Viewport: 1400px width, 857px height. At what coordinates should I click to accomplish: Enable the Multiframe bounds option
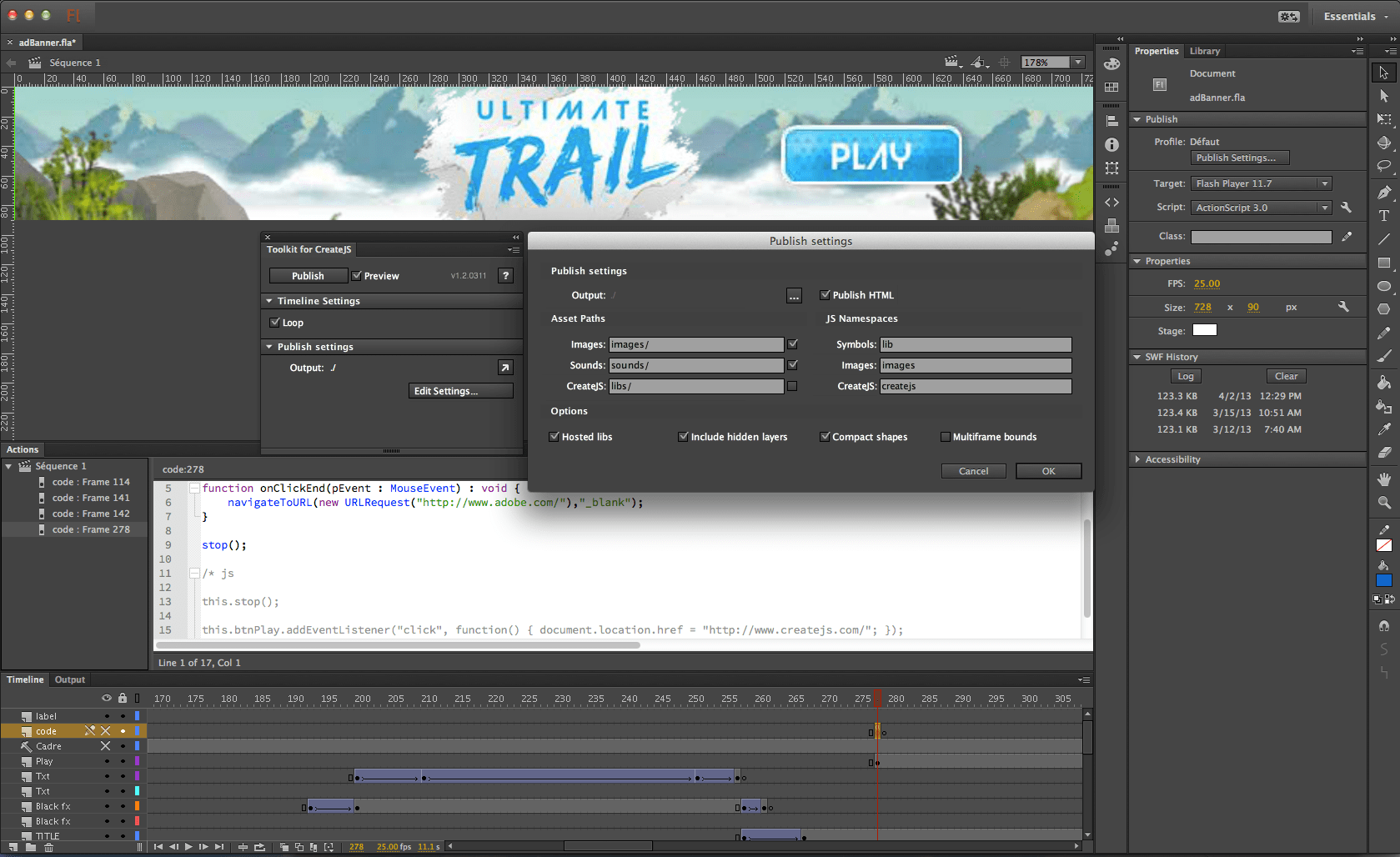coord(946,436)
